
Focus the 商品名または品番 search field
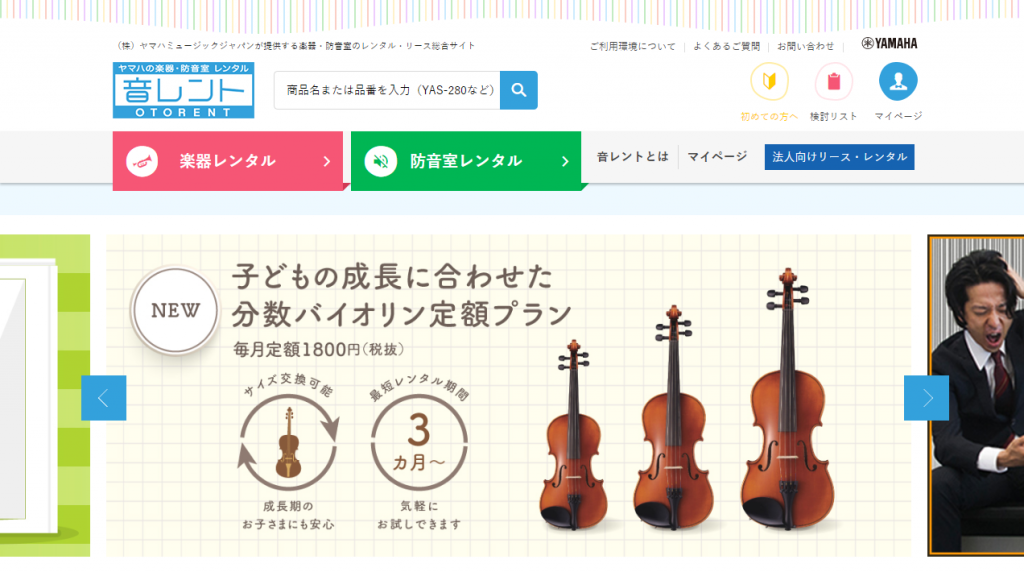[x=387, y=90]
